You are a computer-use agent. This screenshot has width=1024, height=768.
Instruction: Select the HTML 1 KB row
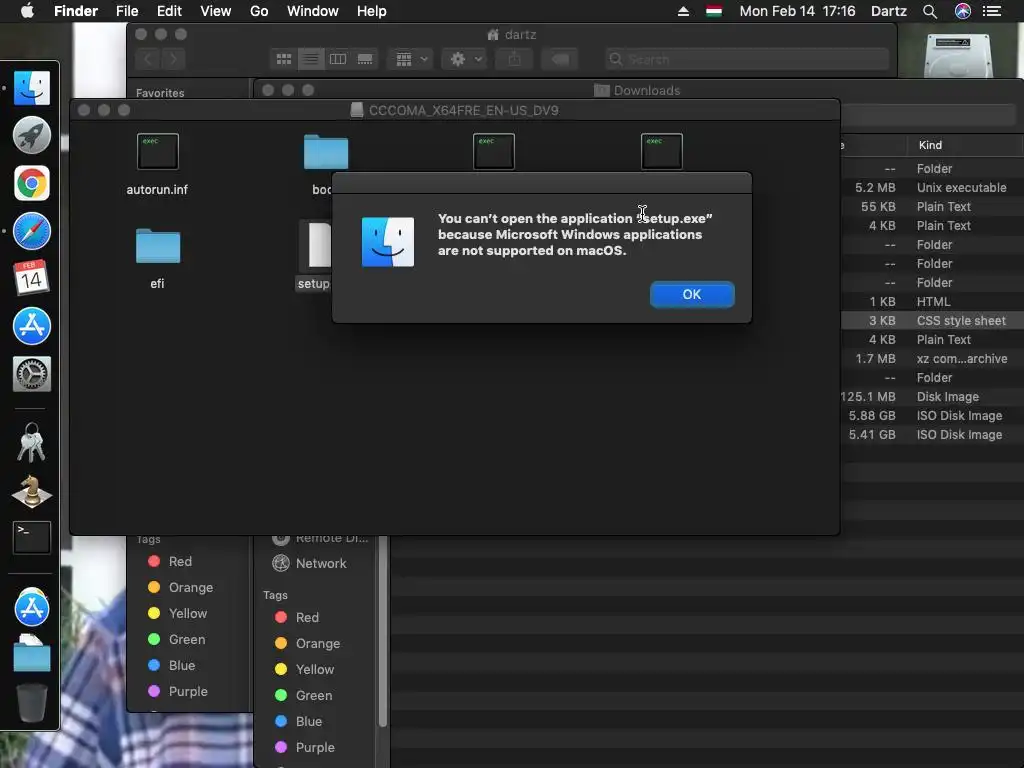pyautogui.click(x=932, y=302)
